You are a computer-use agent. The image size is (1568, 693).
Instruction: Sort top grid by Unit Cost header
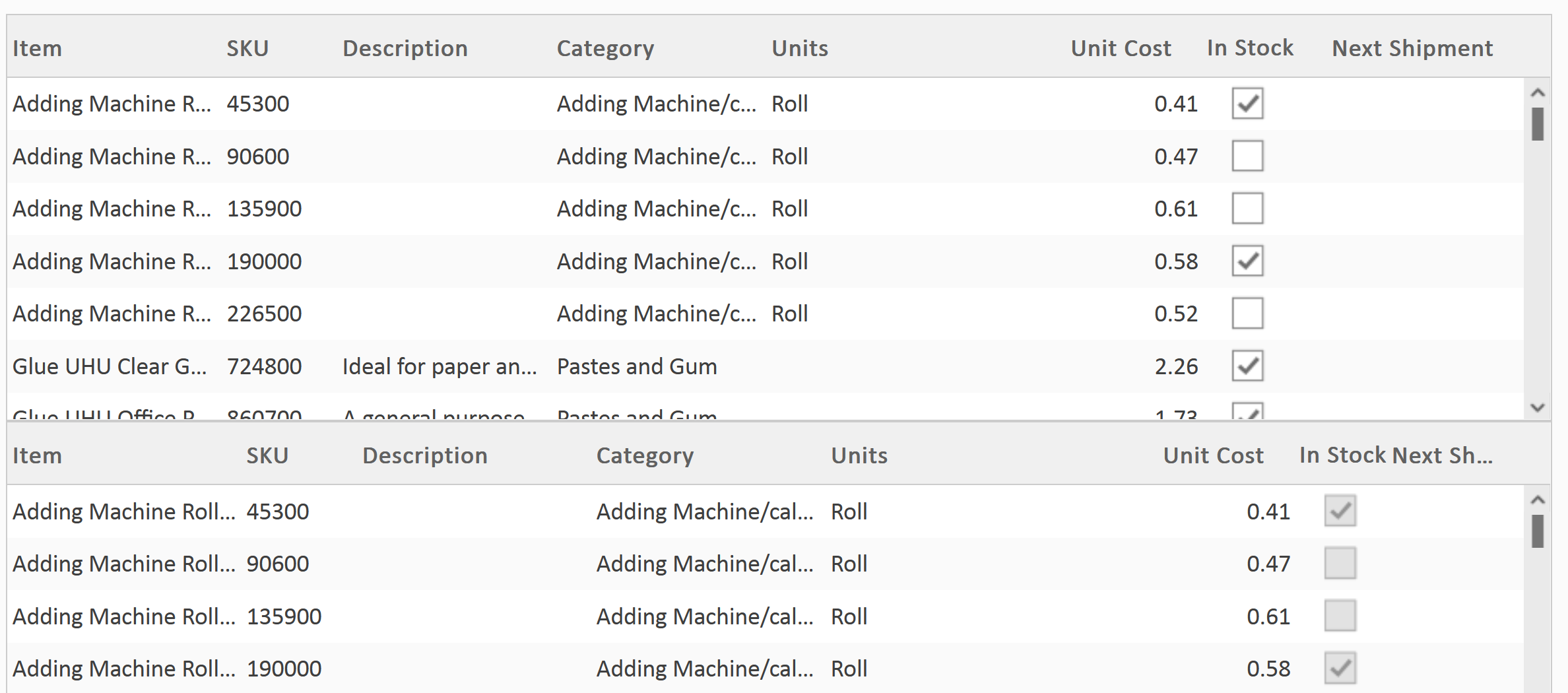point(1120,48)
